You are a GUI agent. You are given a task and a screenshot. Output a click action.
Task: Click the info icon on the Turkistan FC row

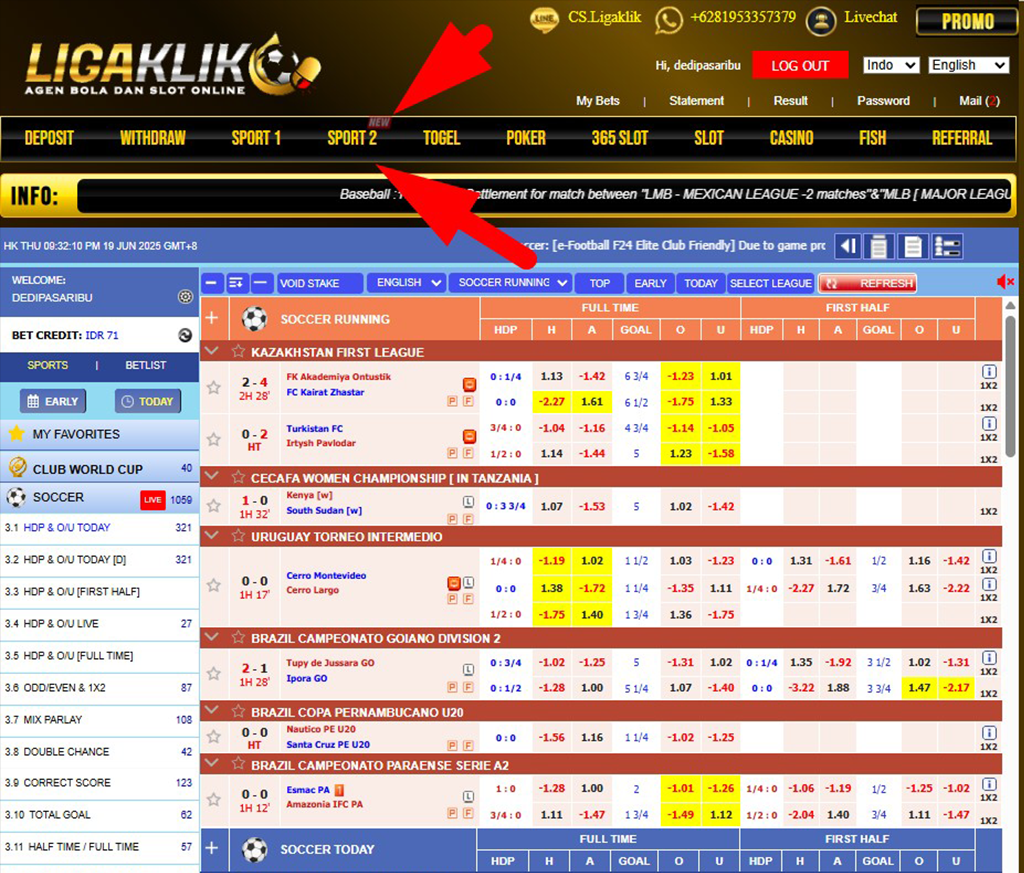pos(989,424)
